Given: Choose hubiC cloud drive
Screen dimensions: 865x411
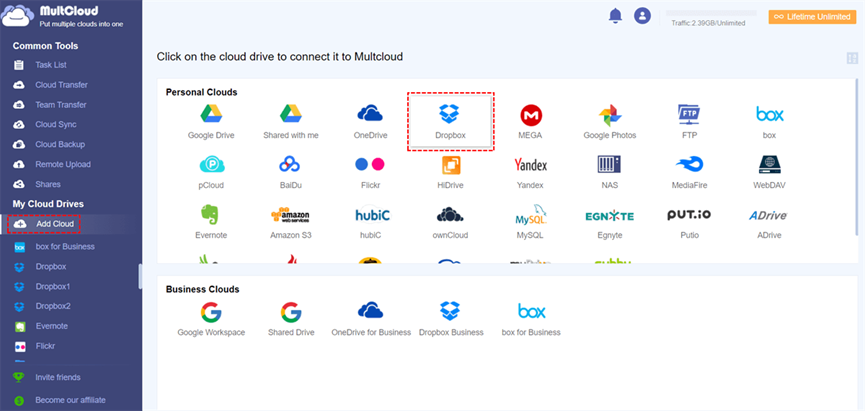Looking at the screenshot, I should tap(372, 222).
